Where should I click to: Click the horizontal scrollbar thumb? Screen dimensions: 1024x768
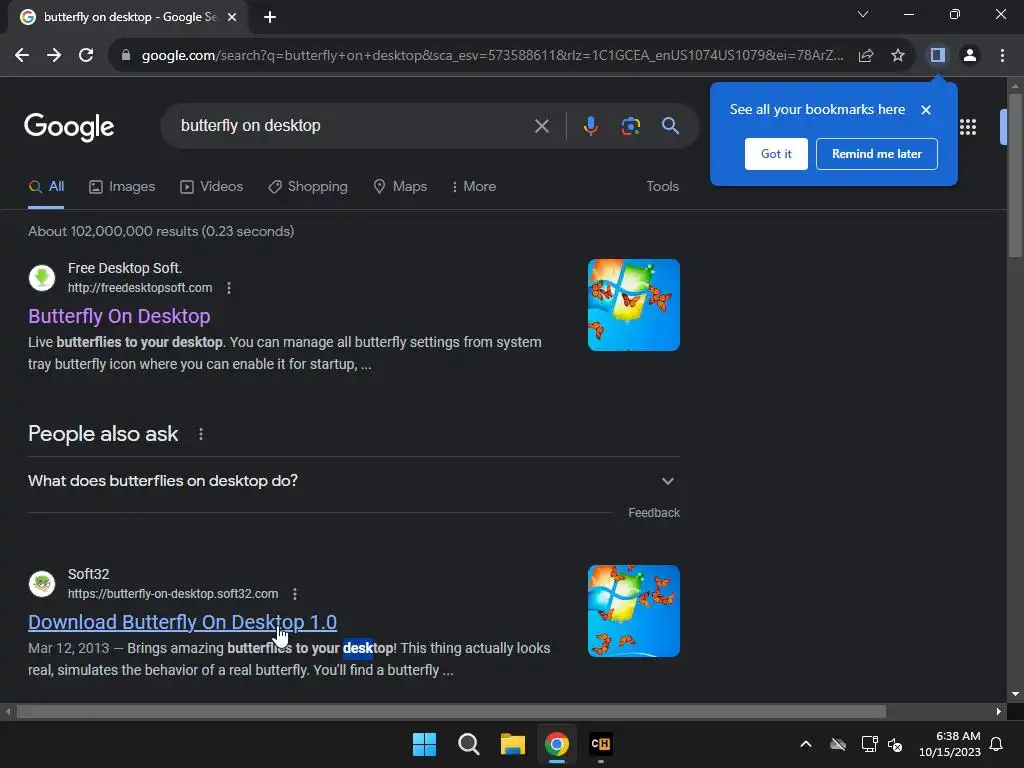coord(451,712)
